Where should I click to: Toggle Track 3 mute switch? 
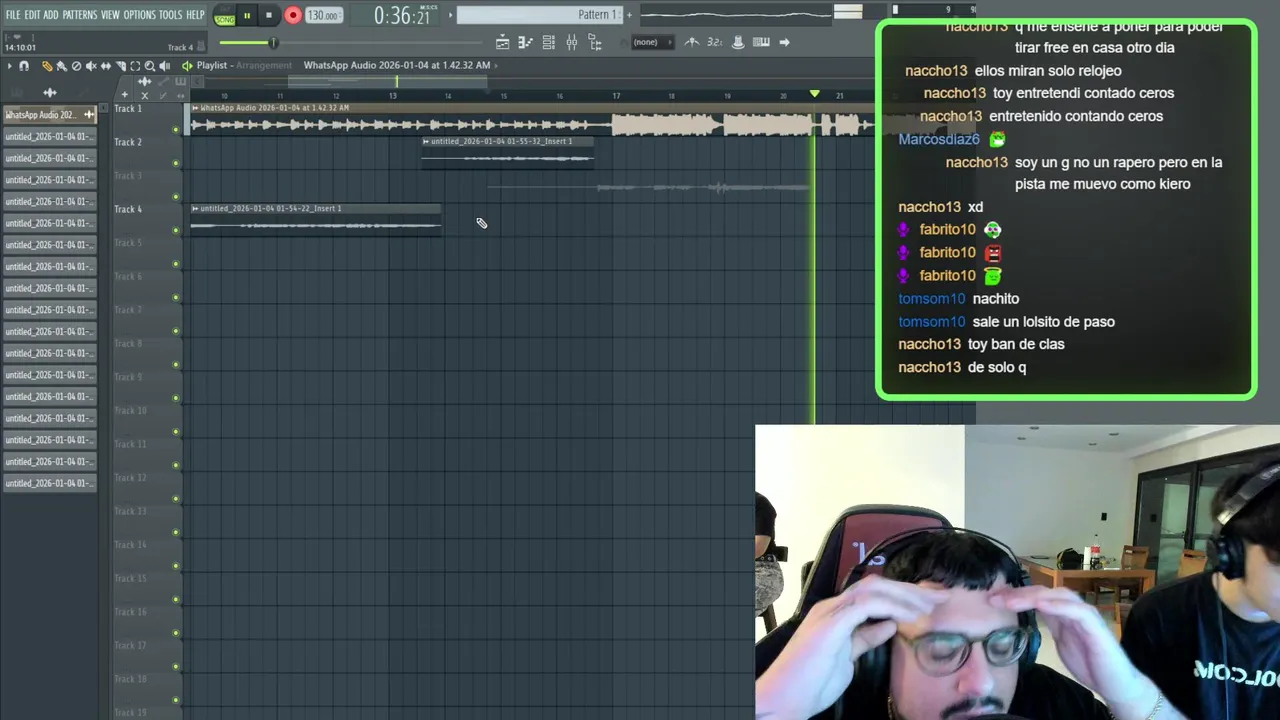pyautogui.click(x=176, y=197)
